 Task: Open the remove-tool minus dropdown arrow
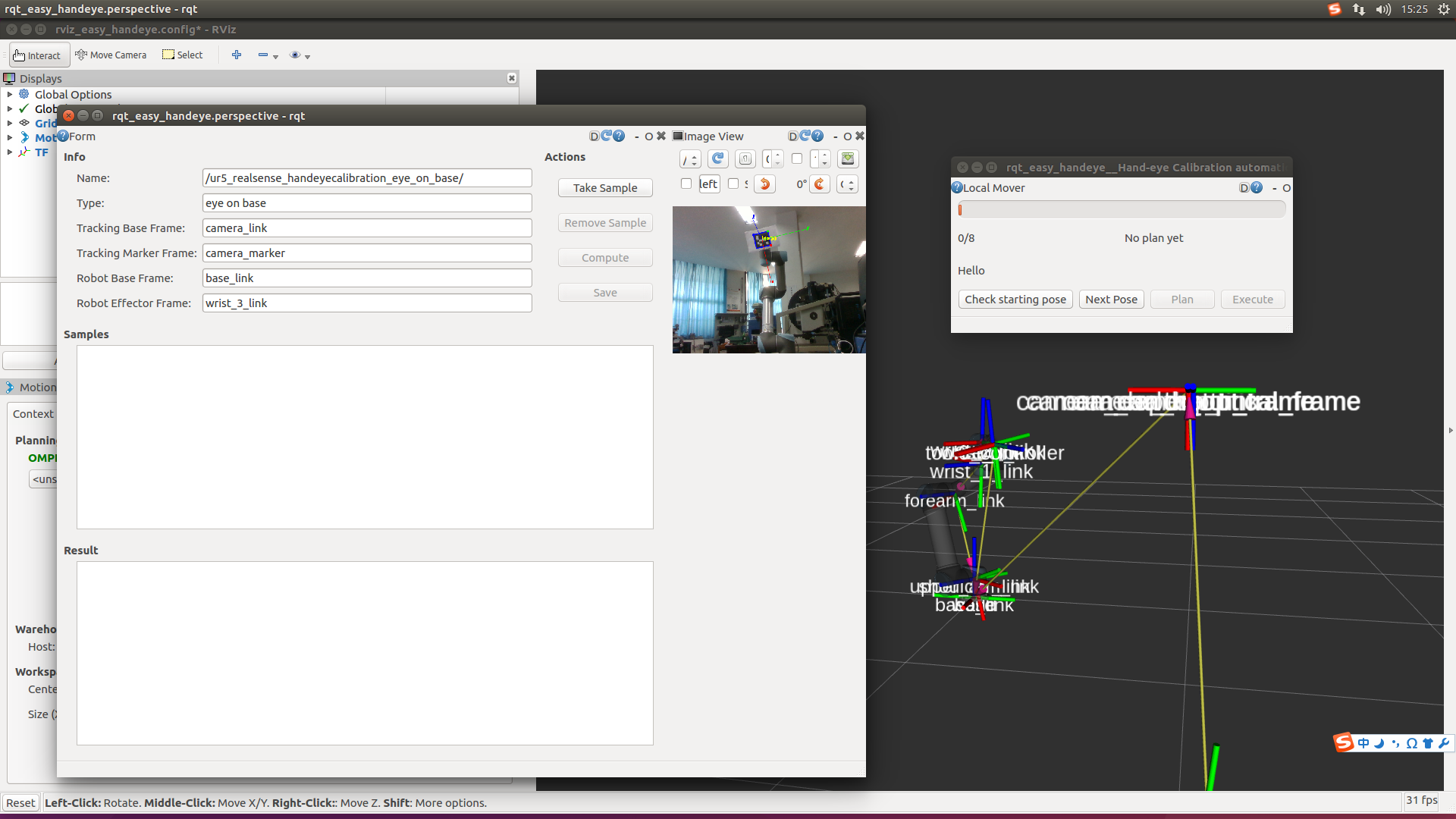275,57
